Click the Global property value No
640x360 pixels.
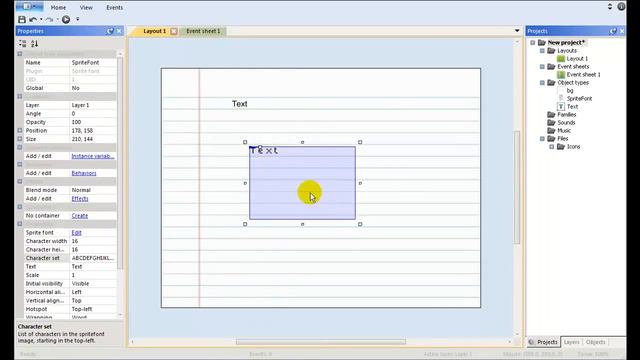coord(93,88)
